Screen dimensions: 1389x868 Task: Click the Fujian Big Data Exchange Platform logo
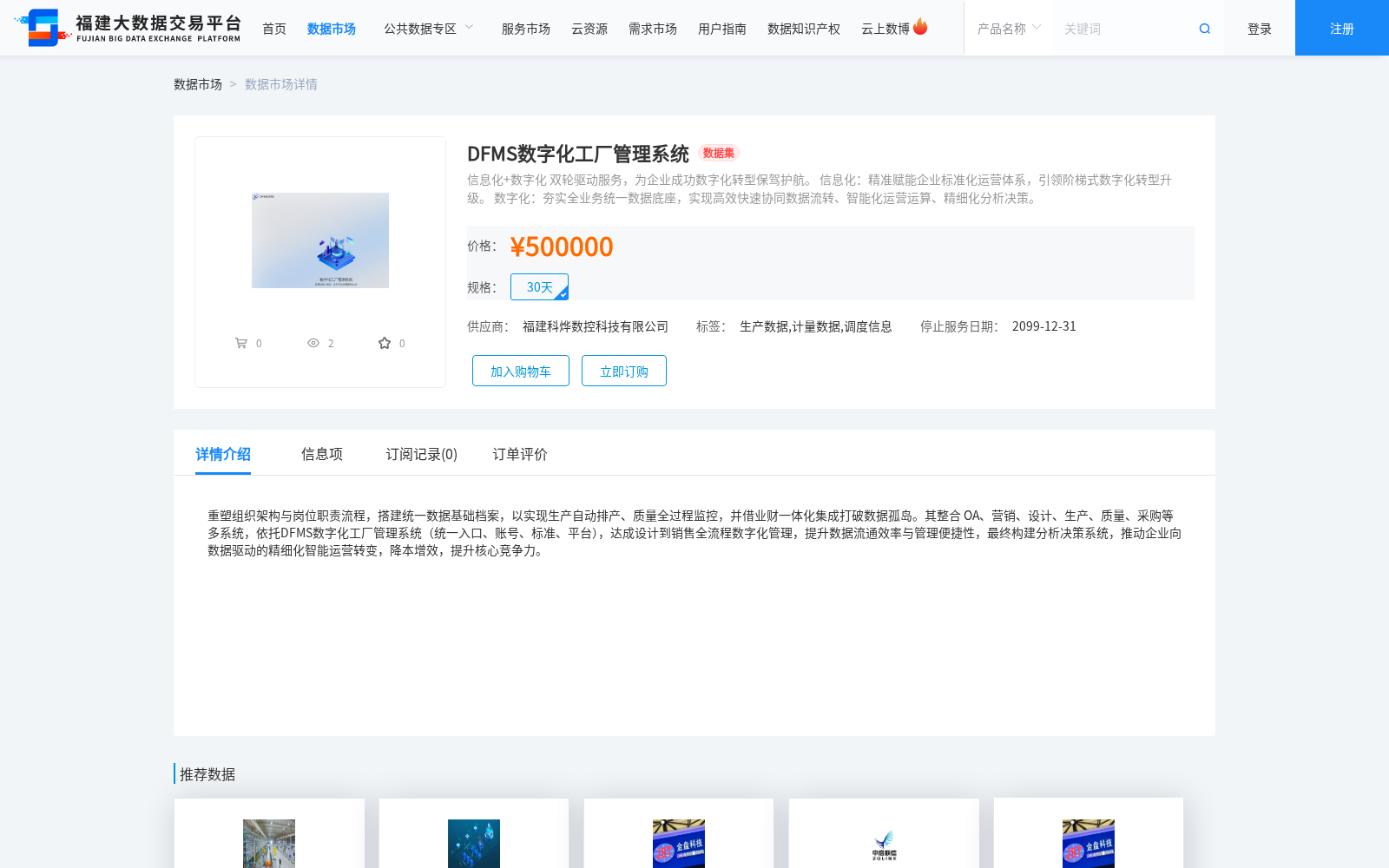pos(128,28)
